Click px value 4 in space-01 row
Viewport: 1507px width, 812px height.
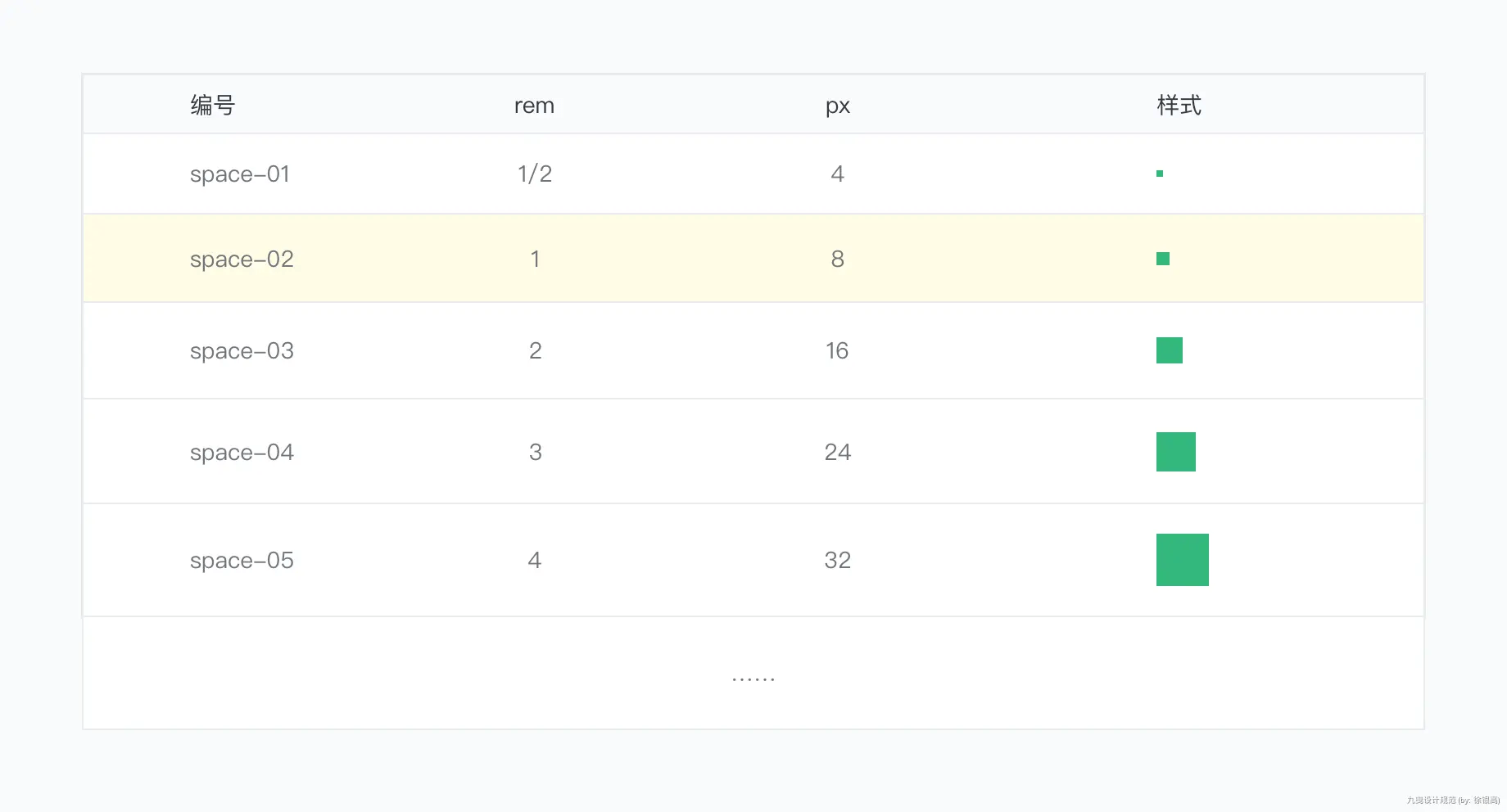pos(837,174)
